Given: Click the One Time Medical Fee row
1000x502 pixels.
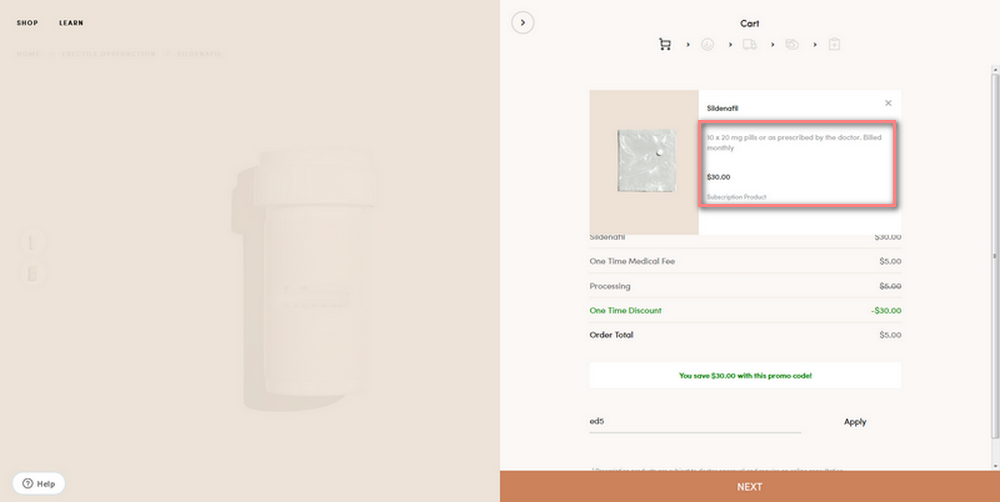Looking at the screenshot, I should click(x=745, y=262).
